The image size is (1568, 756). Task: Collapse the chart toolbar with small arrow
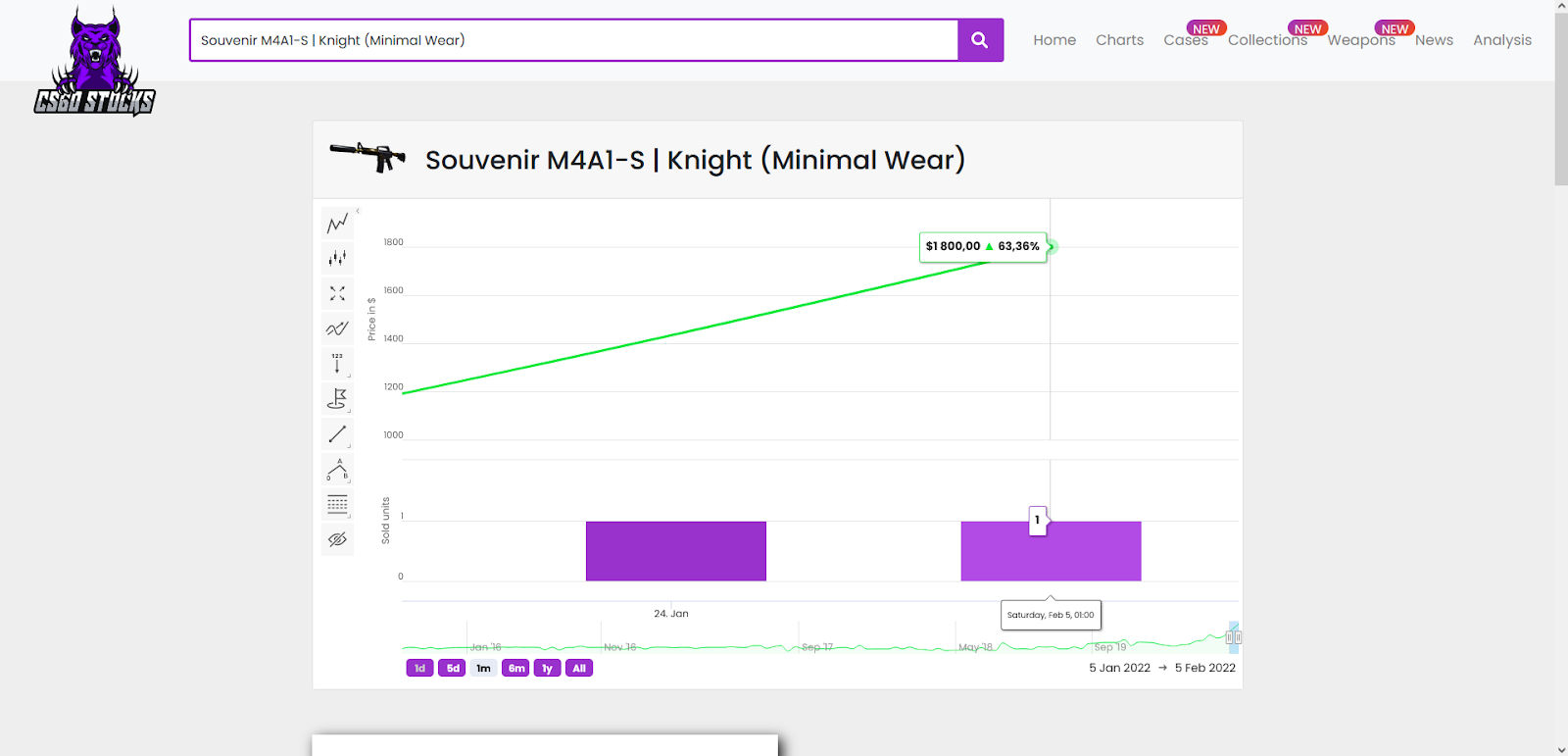pyautogui.click(x=358, y=211)
